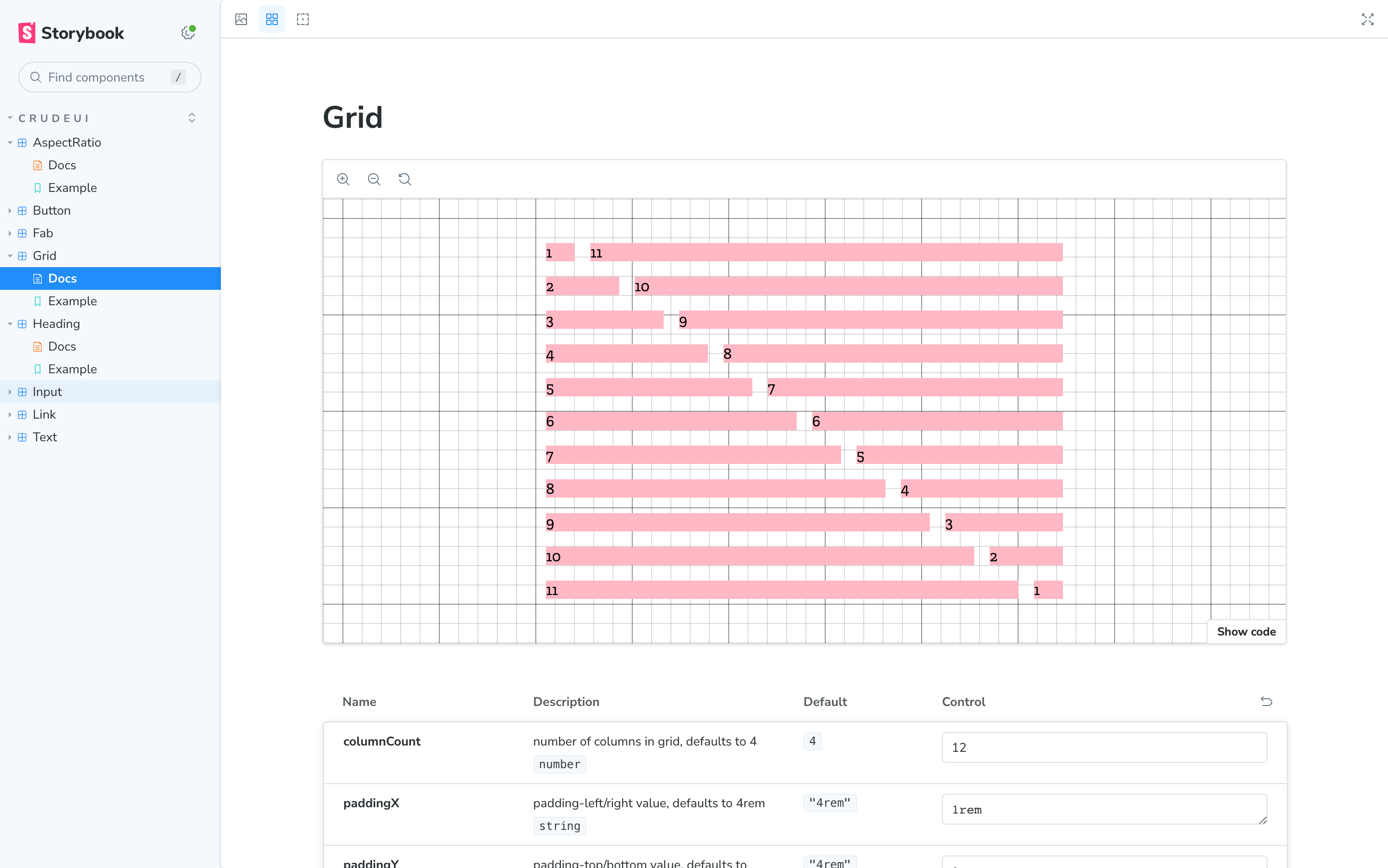Image resolution: width=1388 pixels, height=868 pixels.
Task: Expand the Input component in sidebar
Action: tap(47, 392)
